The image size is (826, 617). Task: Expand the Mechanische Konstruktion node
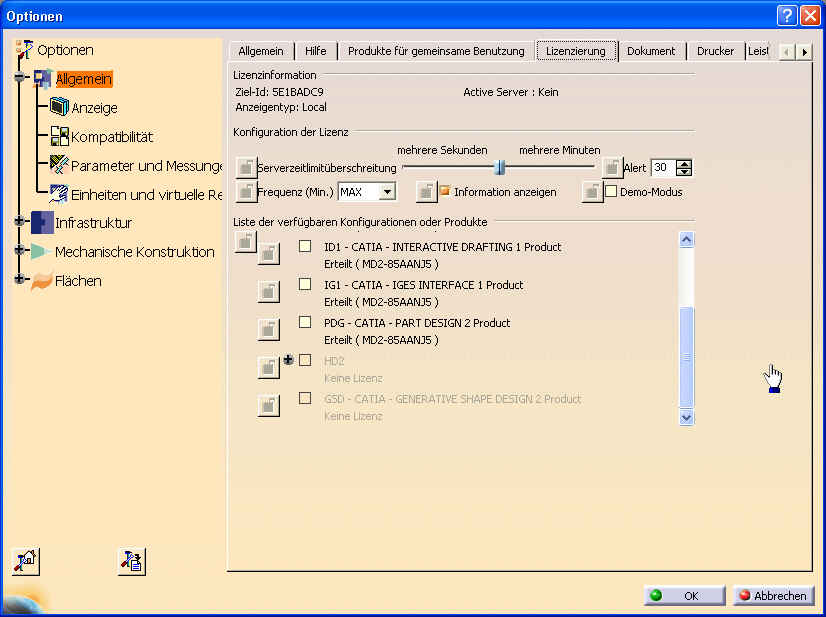(20, 250)
